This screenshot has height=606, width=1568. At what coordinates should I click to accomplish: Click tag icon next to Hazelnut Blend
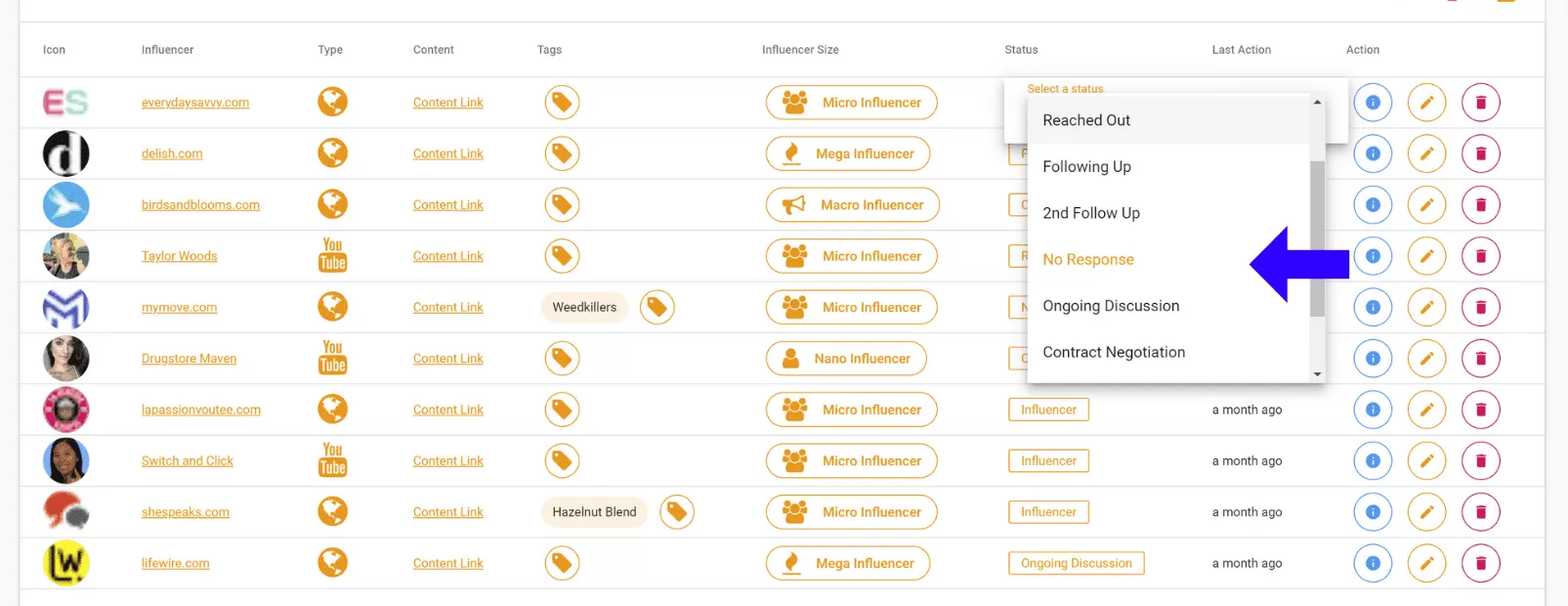pyautogui.click(x=677, y=512)
